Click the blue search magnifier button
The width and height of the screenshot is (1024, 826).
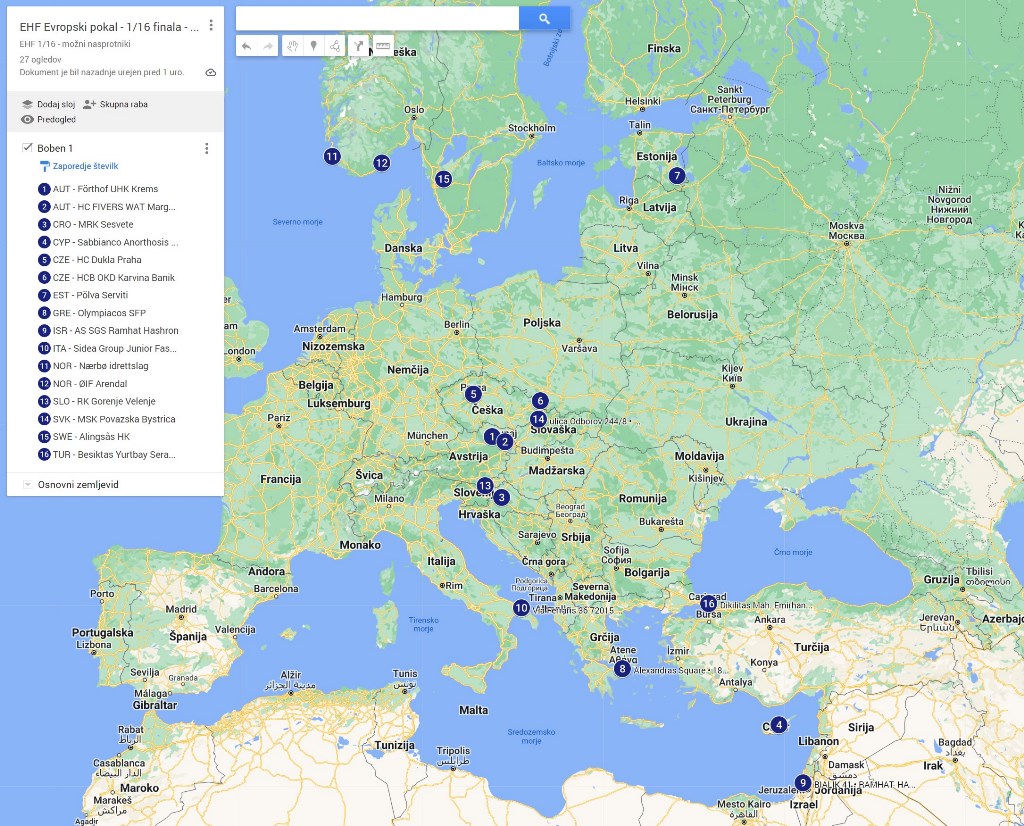544,19
